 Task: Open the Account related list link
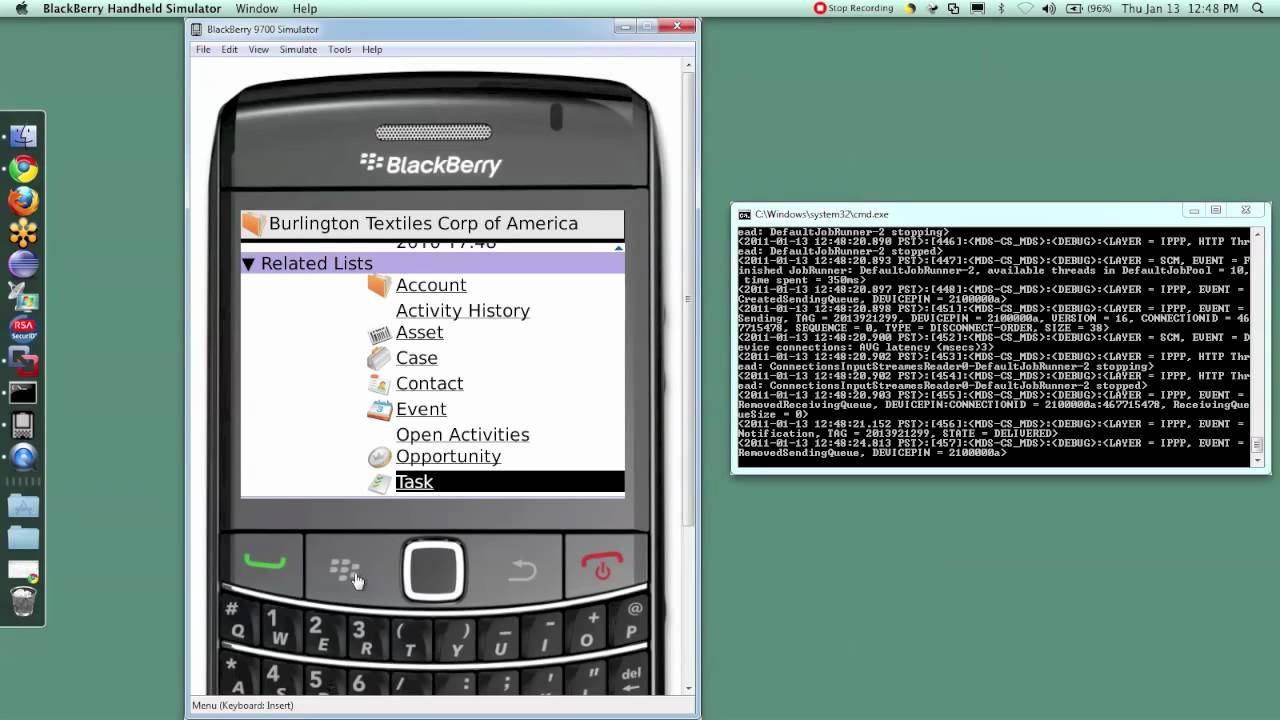pos(431,286)
